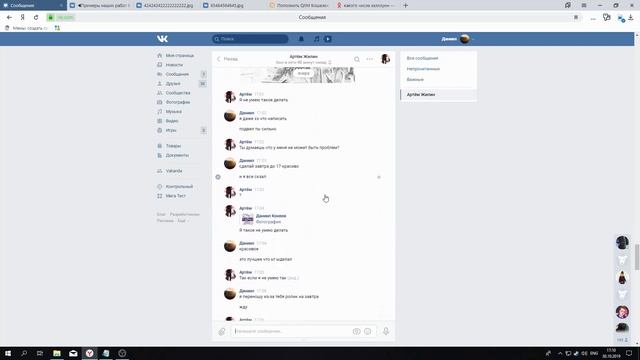Open Артём's avatar in the chat header

385,59
